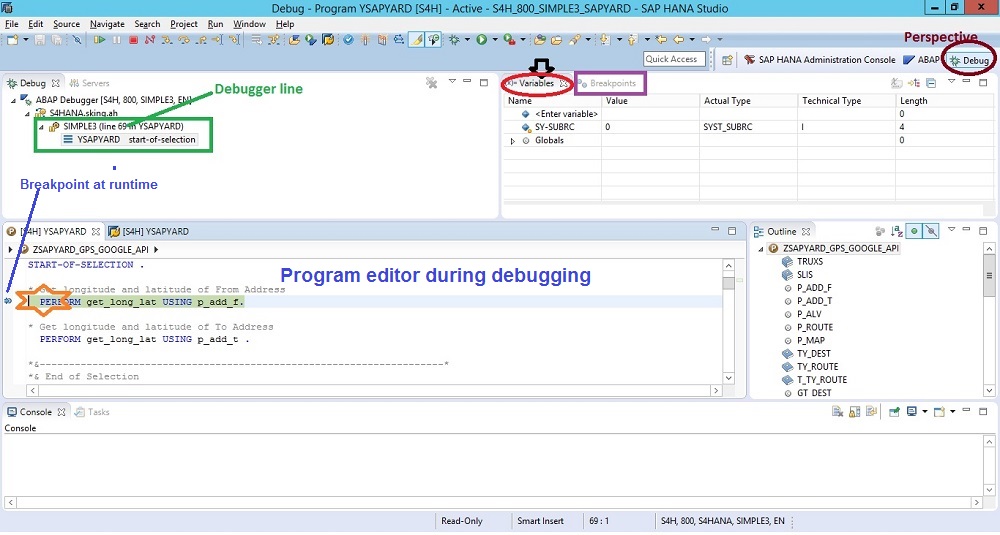The height and width of the screenshot is (535, 1000).
Task: Open the Navigate menu
Action: tap(107, 24)
